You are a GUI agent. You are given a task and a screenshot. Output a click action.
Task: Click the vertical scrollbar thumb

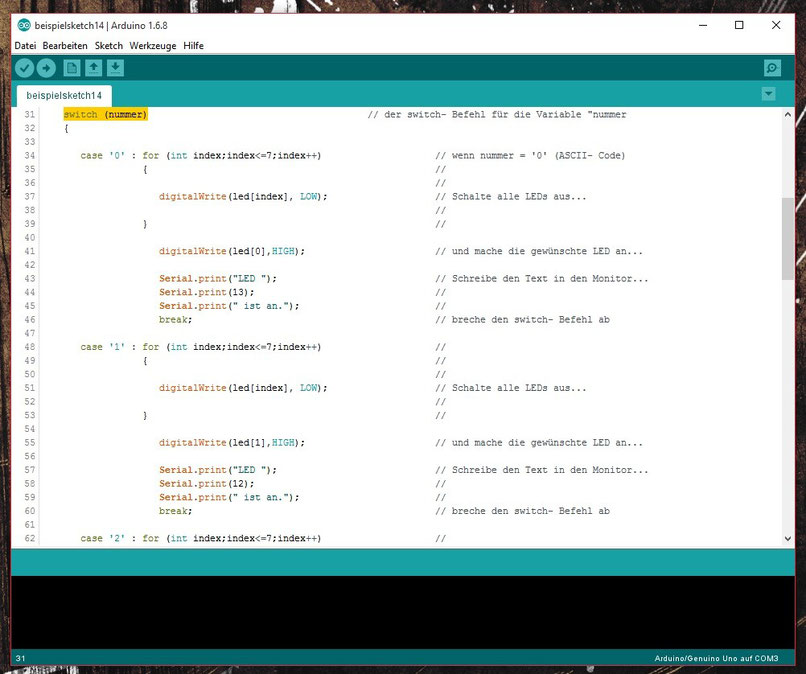(x=788, y=239)
